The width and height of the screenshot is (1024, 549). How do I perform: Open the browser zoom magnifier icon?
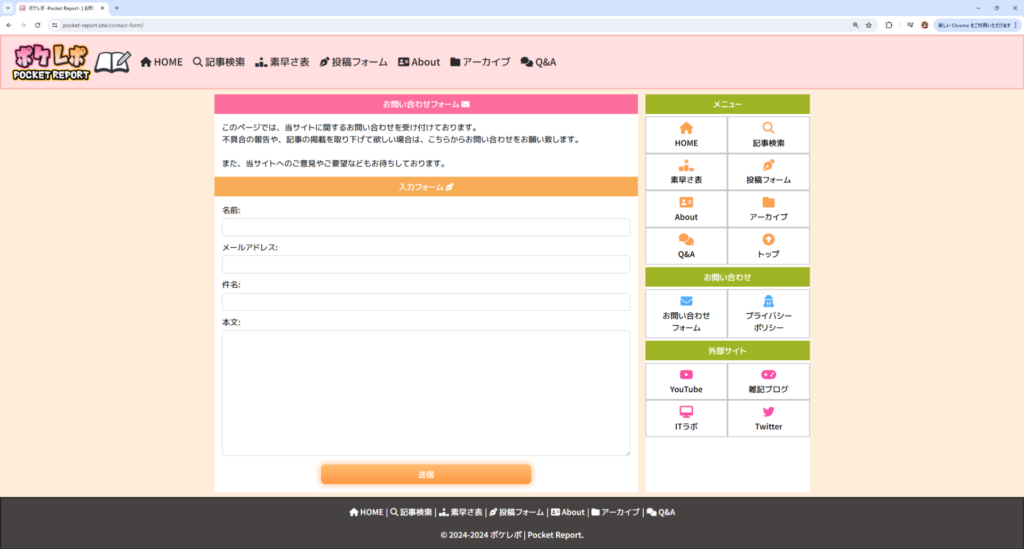pos(856,25)
